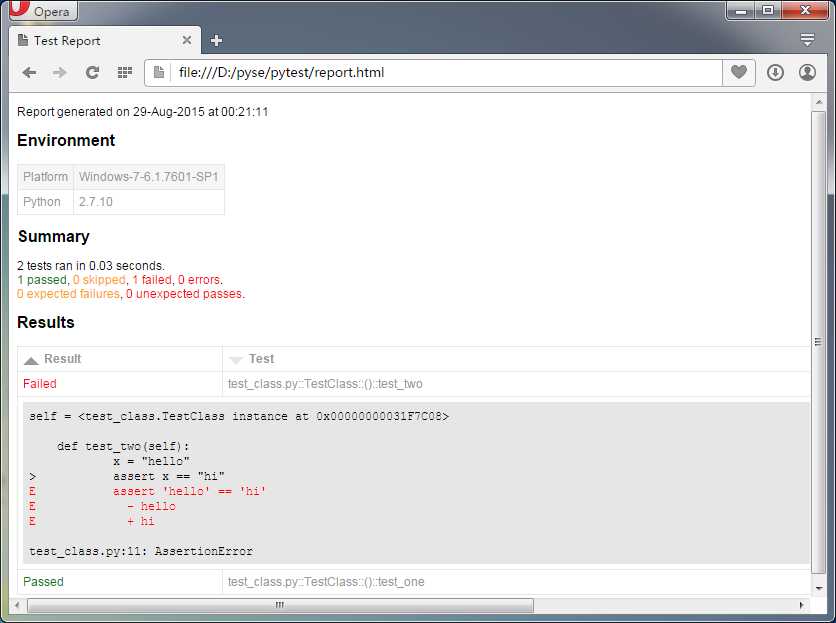The image size is (836, 623).
Task: Click the '0 errors' summary text
Action: [x=199, y=279]
